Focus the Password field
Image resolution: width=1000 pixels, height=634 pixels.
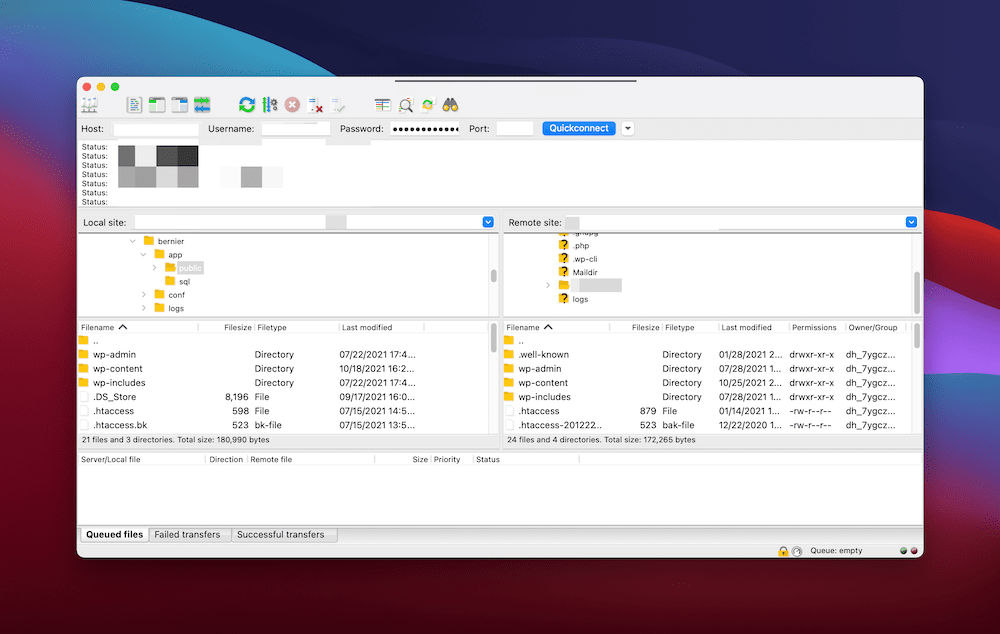click(425, 129)
